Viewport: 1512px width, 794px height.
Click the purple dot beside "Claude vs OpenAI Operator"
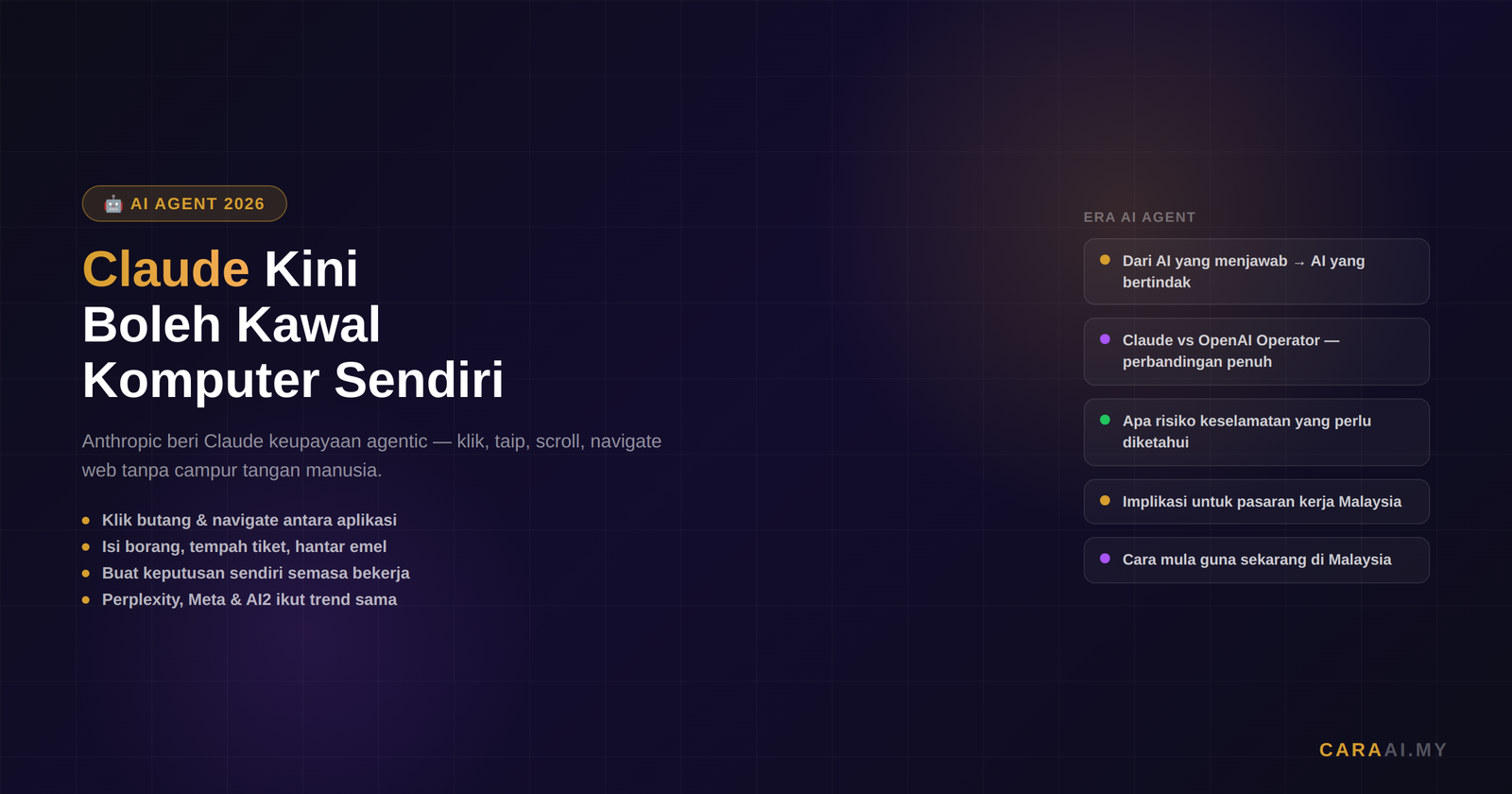(1105, 339)
